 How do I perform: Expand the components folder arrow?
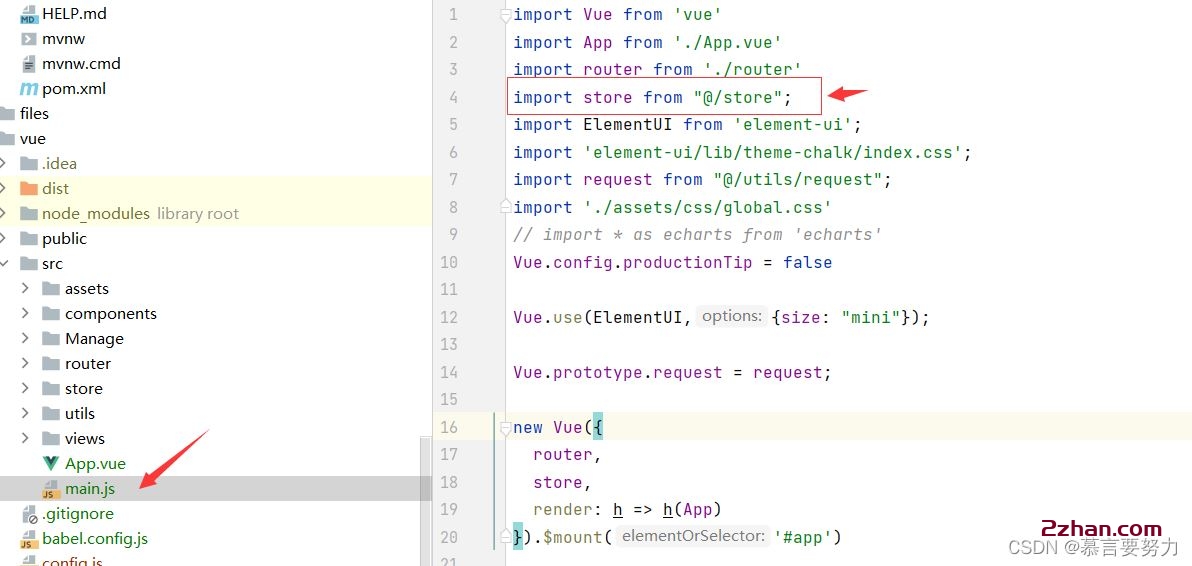point(25,314)
